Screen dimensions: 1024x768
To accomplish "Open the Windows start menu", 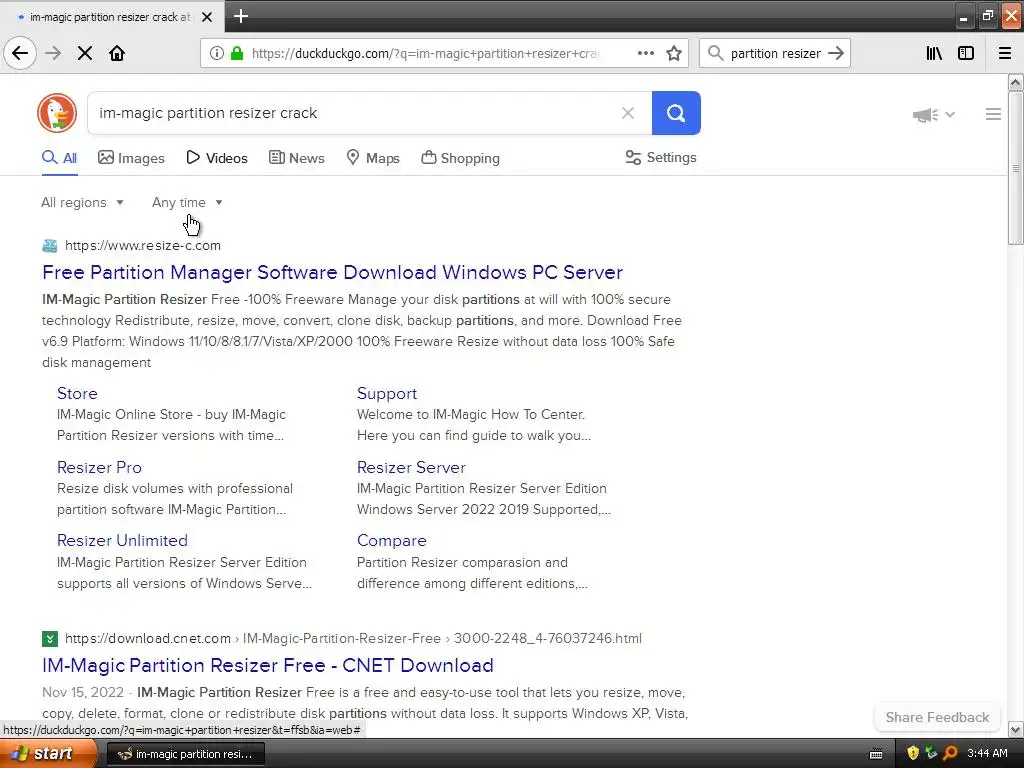I will tap(47, 754).
